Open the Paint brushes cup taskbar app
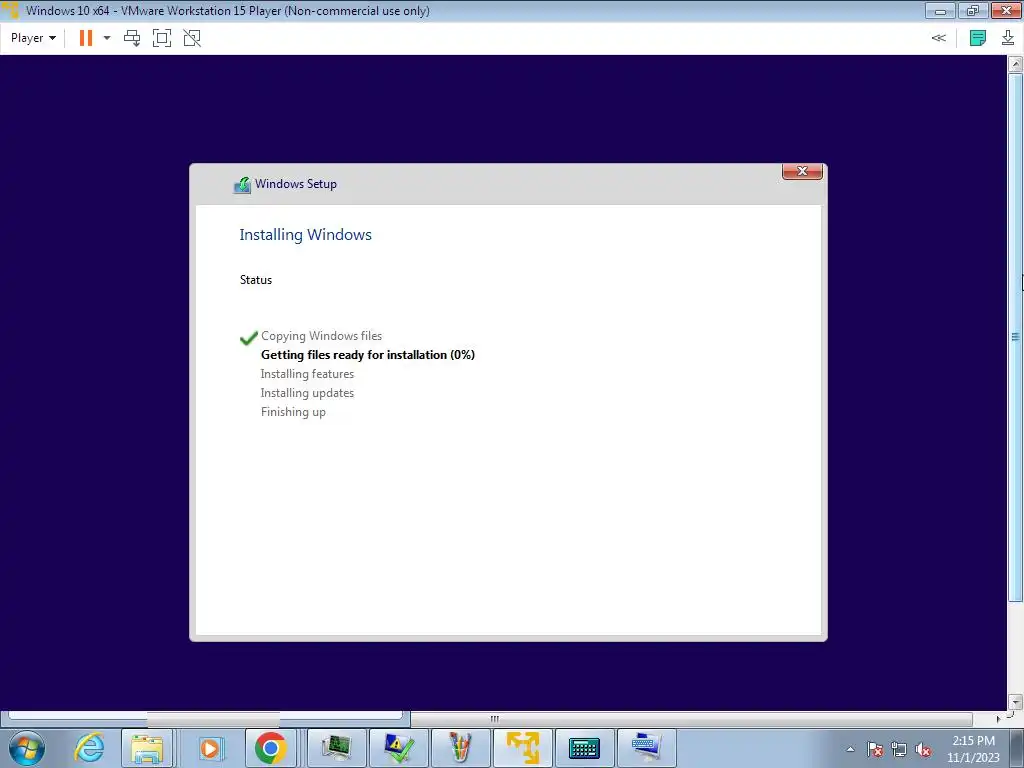The height and width of the screenshot is (768, 1024). [x=460, y=748]
